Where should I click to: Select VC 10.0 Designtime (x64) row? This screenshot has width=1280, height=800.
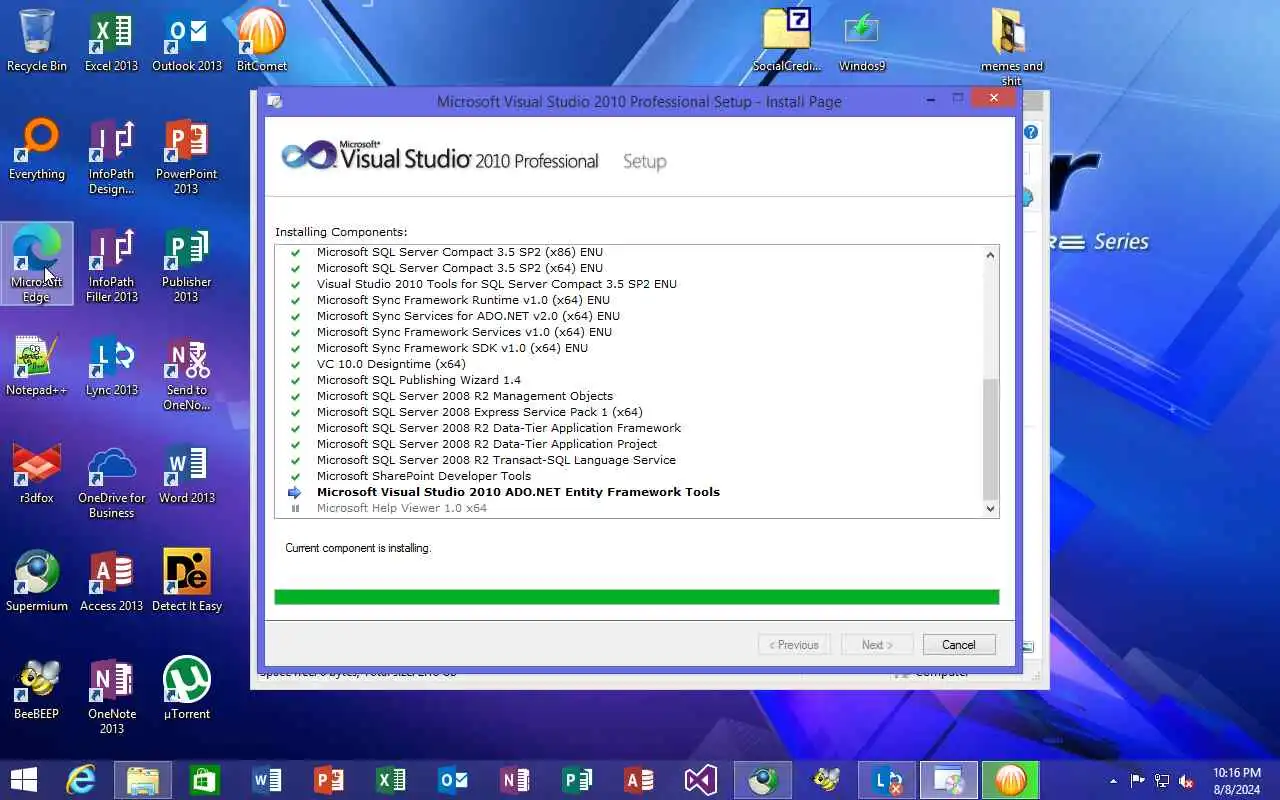point(391,364)
